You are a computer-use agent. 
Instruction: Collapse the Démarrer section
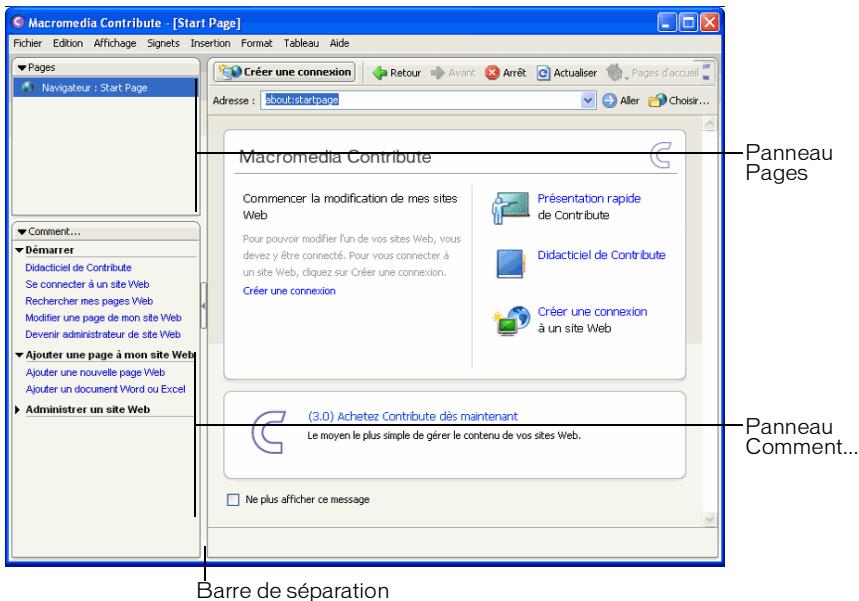[x=20, y=250]
